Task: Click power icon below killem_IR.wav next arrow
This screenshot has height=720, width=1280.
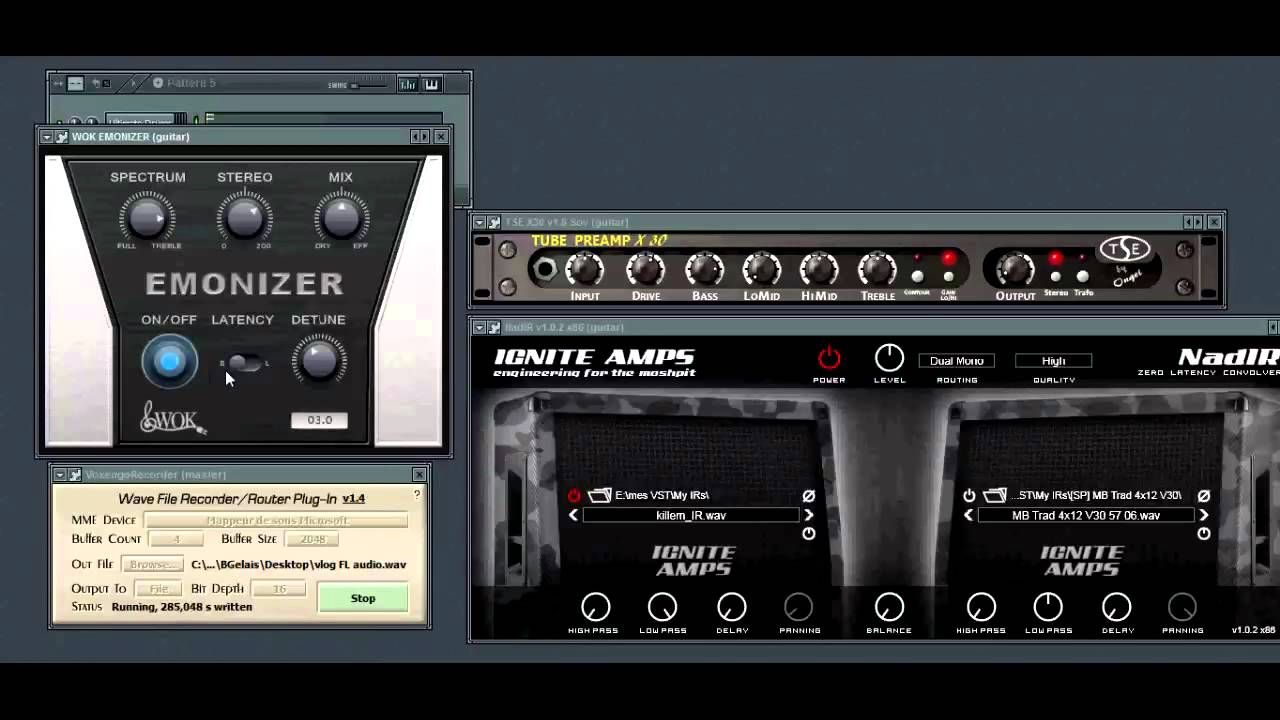Action: [808, 534]
